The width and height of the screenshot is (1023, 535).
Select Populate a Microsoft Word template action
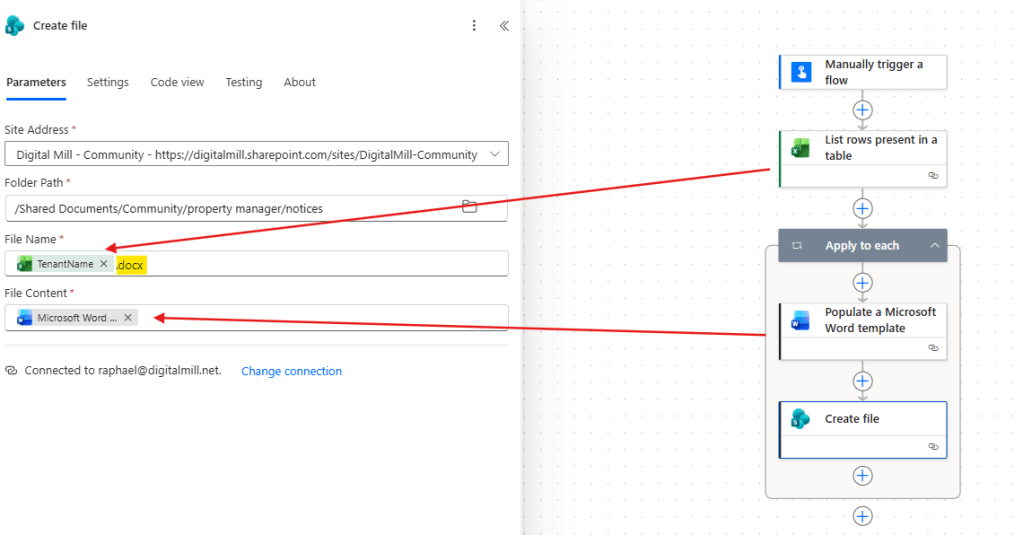(x=863, y=331)
